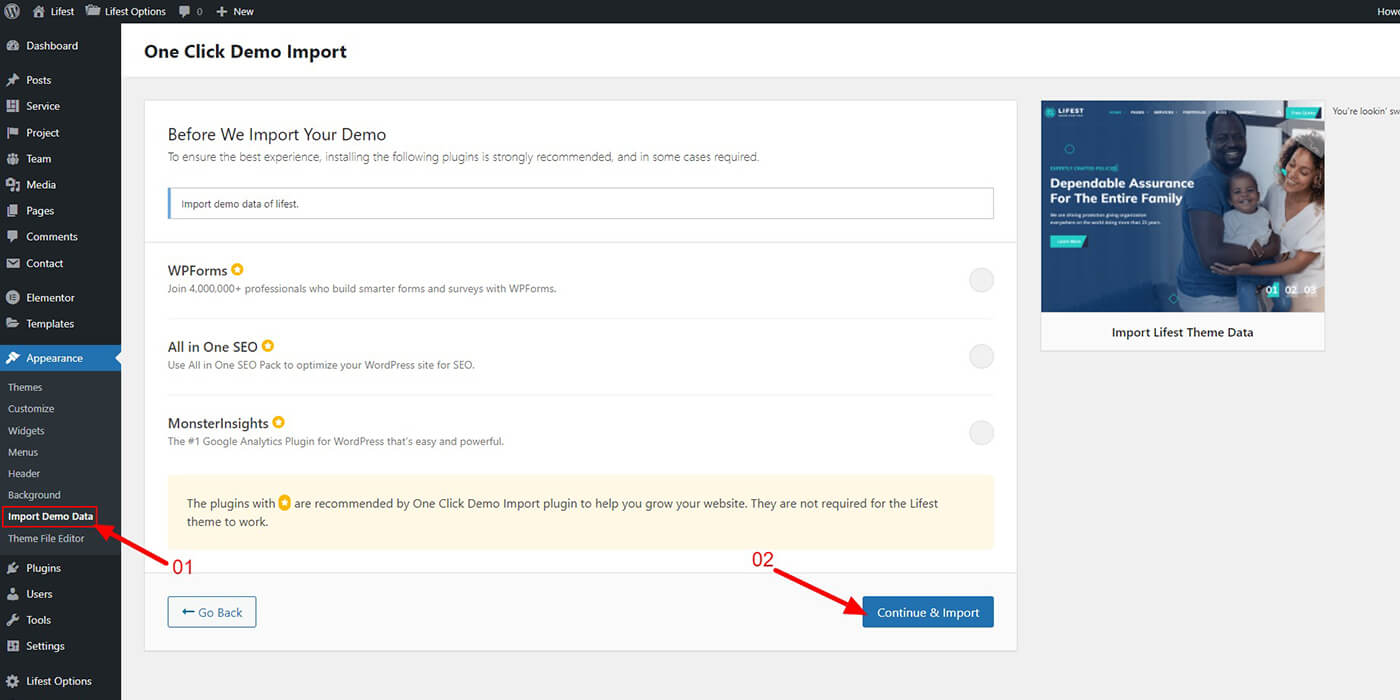Click the 'One Click Demo Import' page title

coord(245,51)
